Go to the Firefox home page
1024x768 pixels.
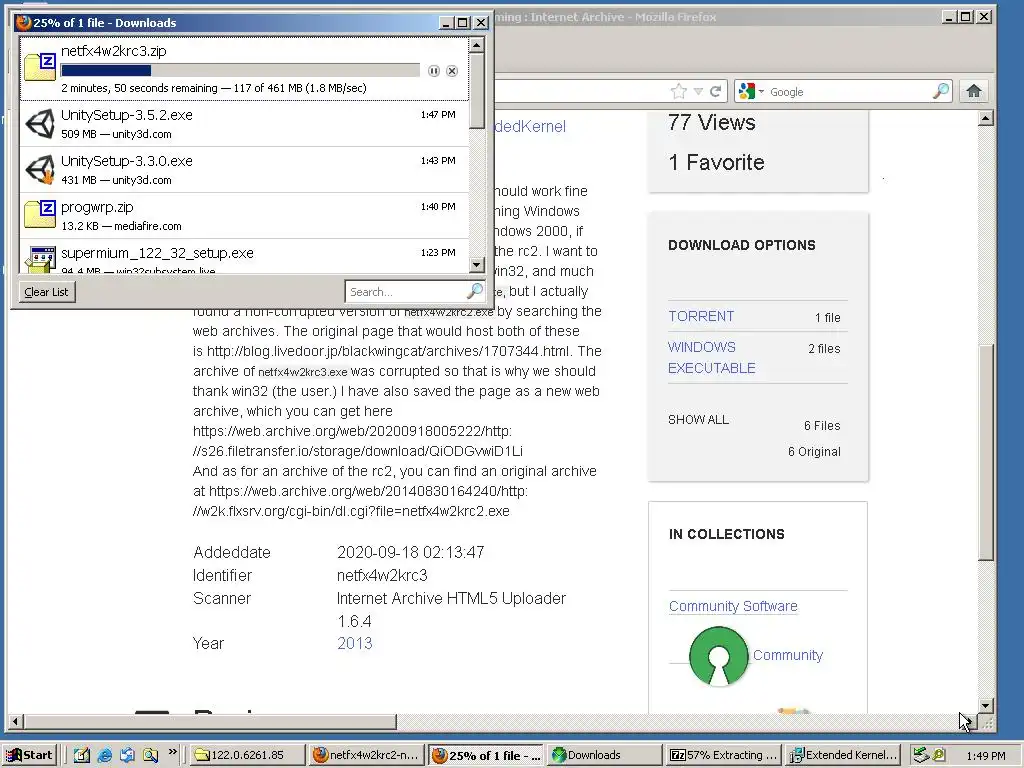coord(974,91)
